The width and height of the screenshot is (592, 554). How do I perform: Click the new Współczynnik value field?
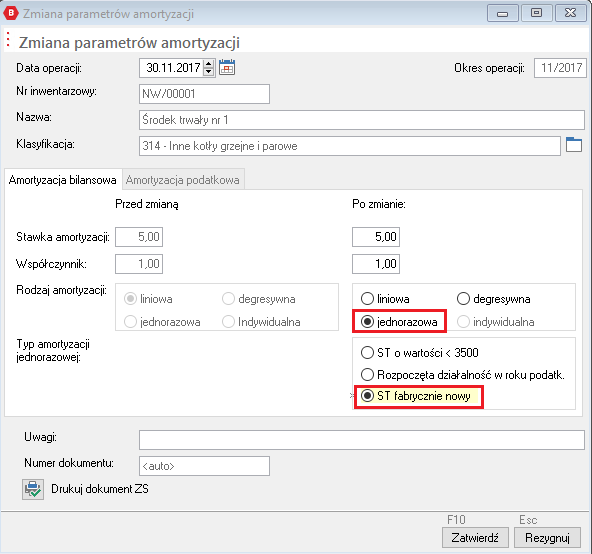tap(376, 264)
